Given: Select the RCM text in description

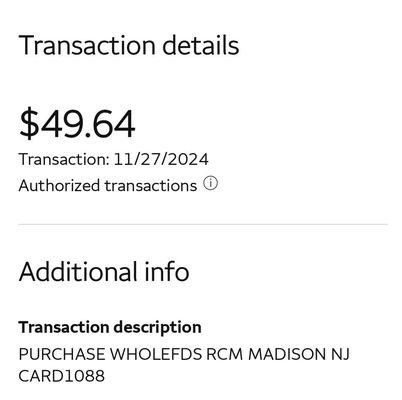Looking at the screenshot, I should (224, 354).
